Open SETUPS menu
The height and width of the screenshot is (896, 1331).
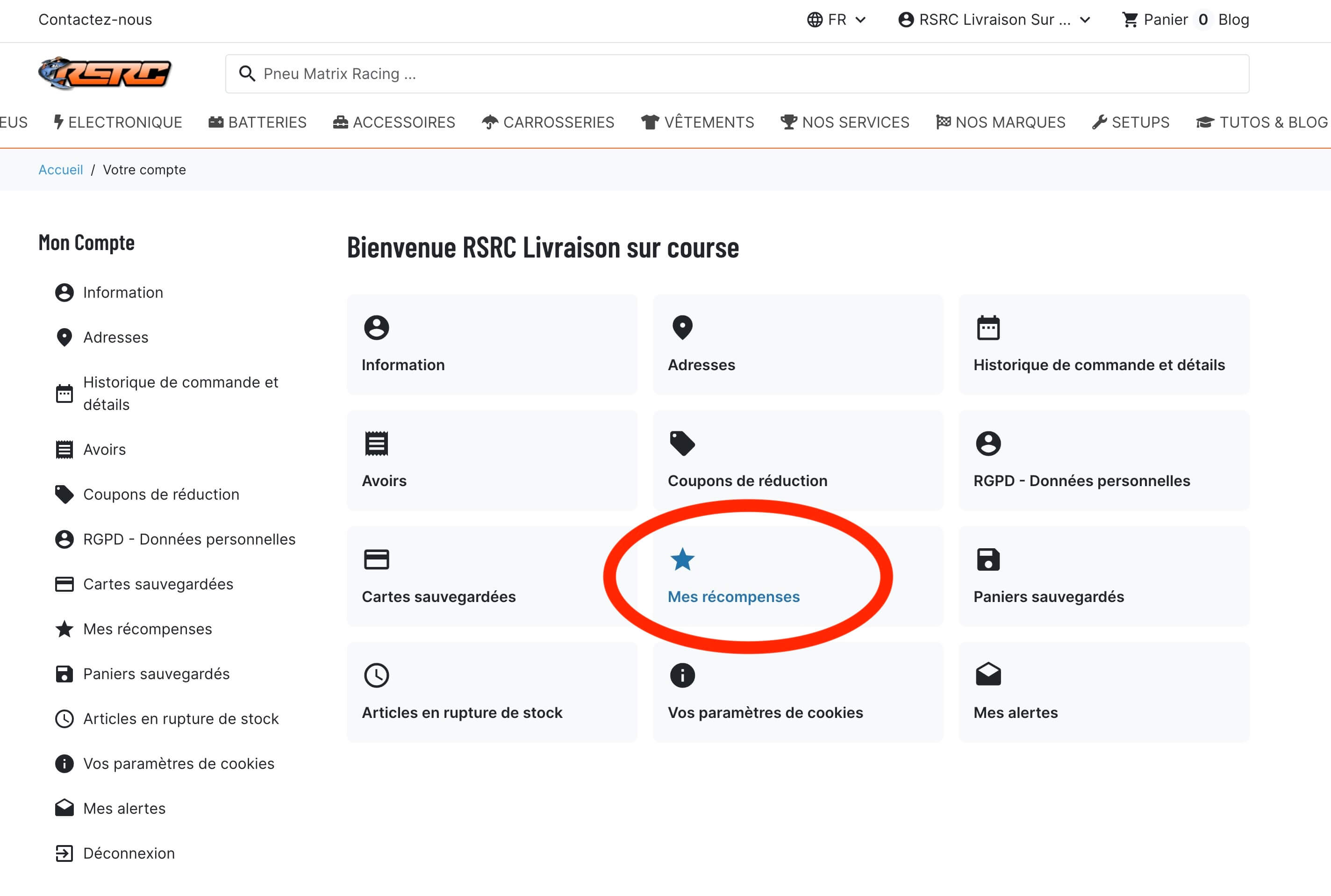[1131, 122]
